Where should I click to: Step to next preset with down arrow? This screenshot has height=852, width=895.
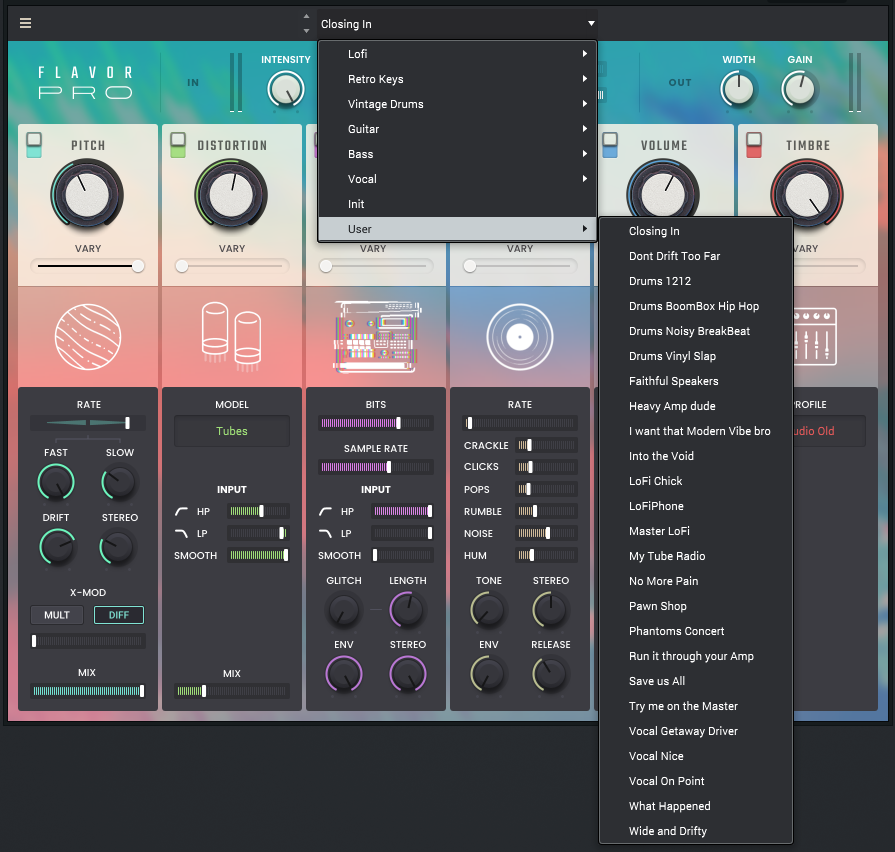tap(307, 31)
